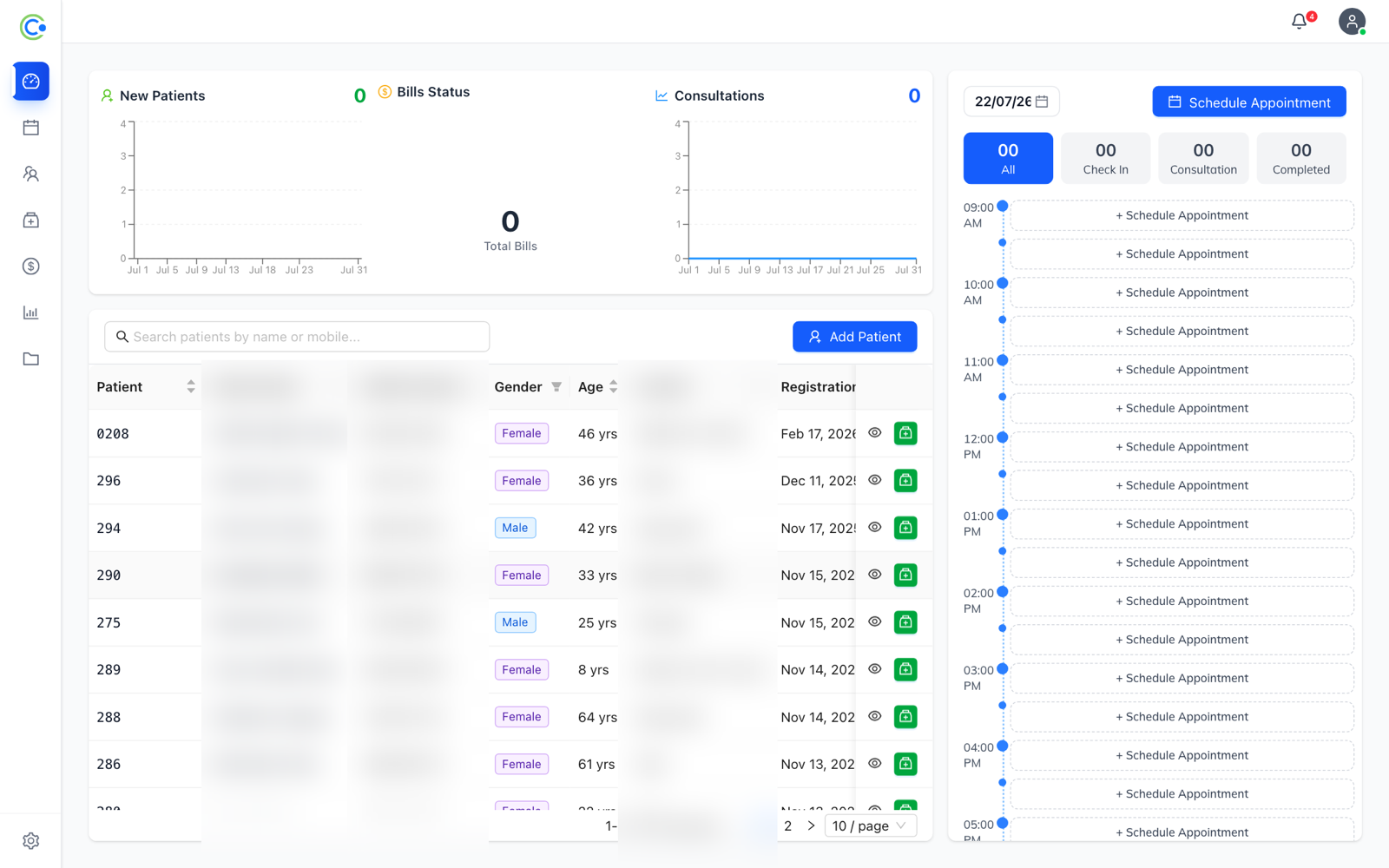The height and width of the screenshot is (868, 1389).
Task: View patient 289 with eye icon
Action: 875,668
